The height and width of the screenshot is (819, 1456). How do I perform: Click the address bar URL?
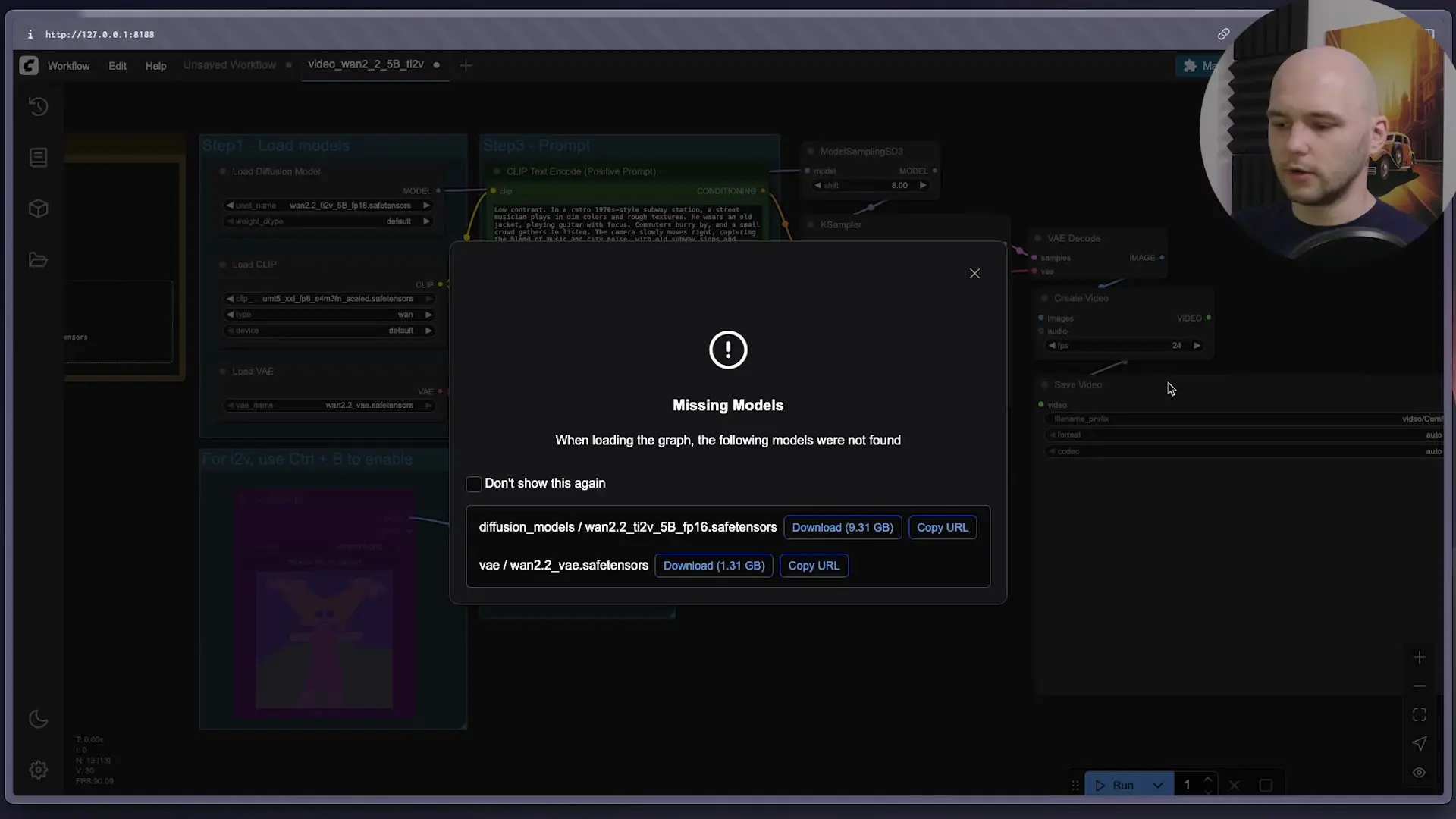[x=99, y=34]
